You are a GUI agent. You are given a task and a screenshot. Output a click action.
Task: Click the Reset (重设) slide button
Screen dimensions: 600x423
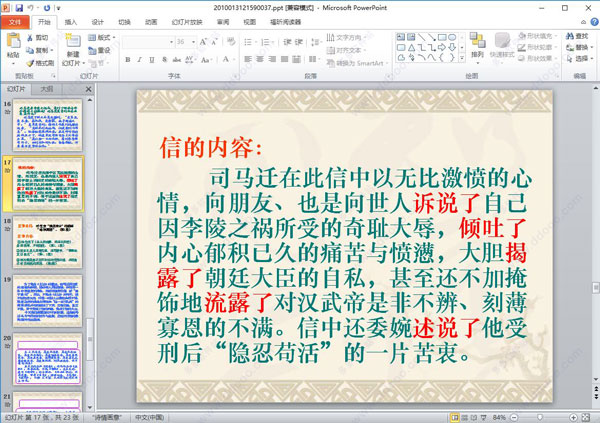tap(99, 50)
